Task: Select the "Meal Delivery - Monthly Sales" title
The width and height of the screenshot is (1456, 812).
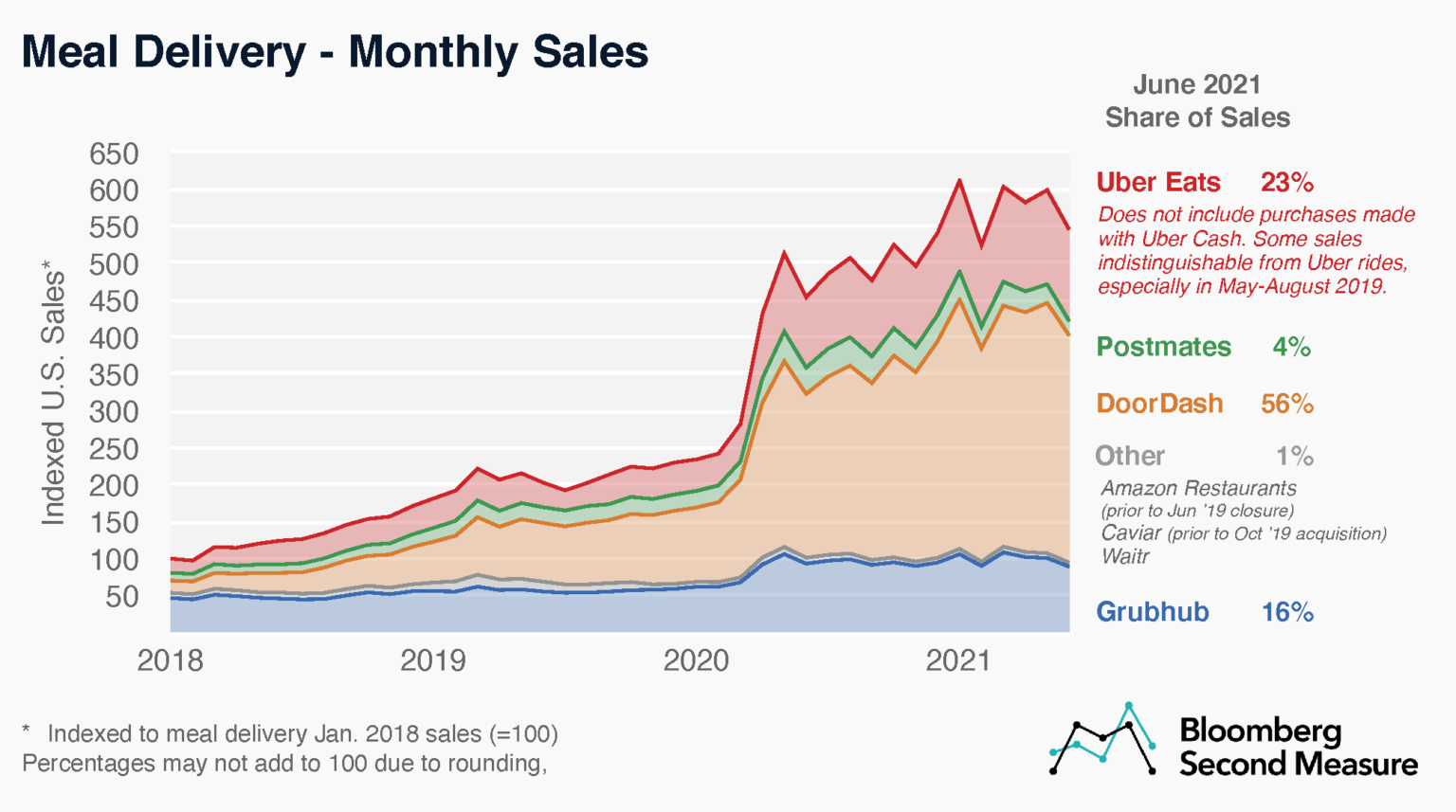Action: 335,51
